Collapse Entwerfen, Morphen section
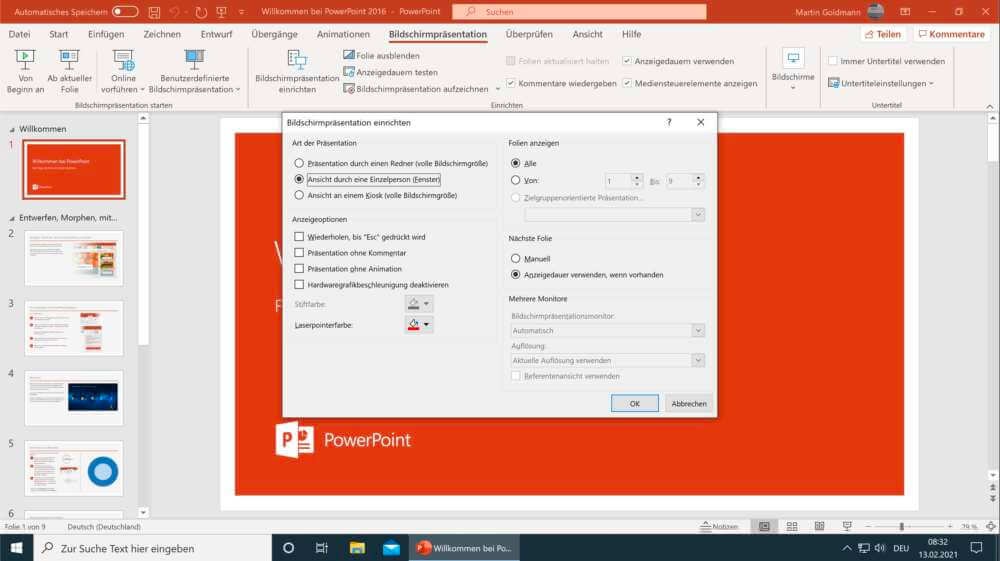This screenshot has width=1000, height=561. [x=11, y=218]
